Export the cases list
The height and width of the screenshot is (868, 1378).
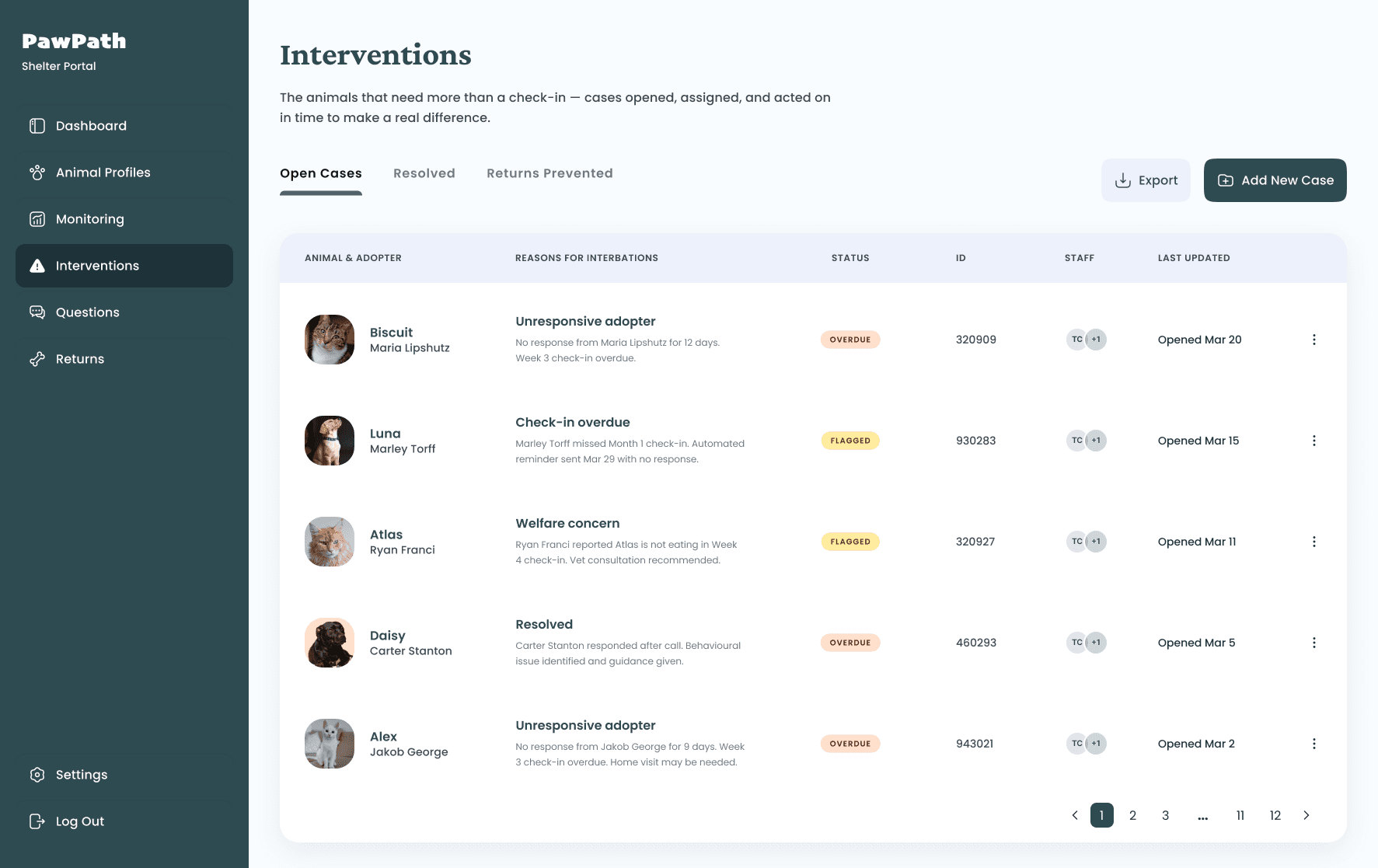point(1146,180)
